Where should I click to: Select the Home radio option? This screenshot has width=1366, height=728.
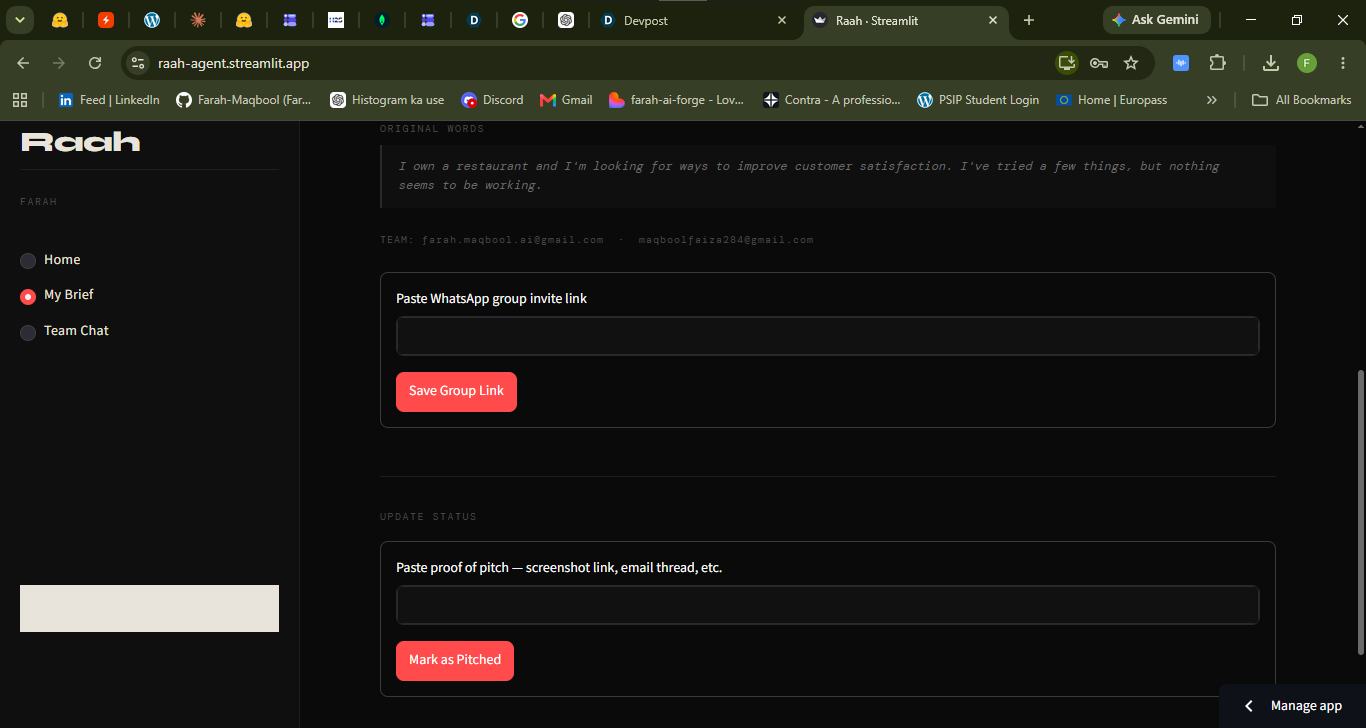50,260
